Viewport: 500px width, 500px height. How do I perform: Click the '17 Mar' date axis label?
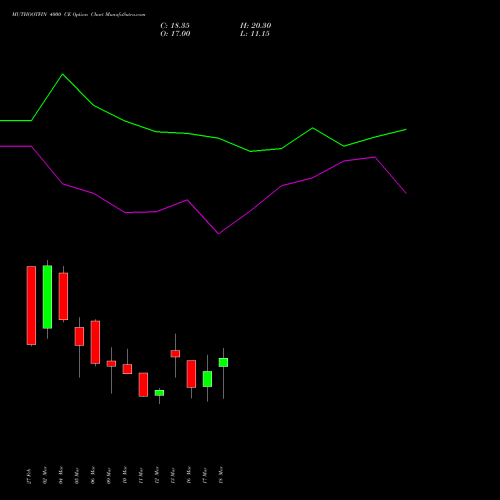(x=205, y=475)
